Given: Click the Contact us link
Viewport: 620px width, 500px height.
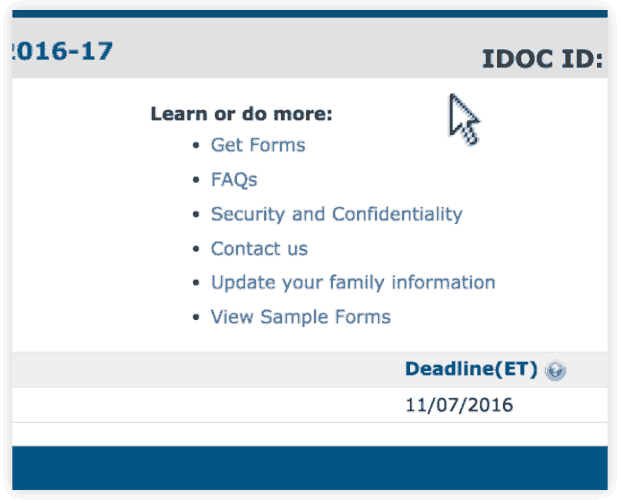Looking at the screenshot, I should tap(259, 249).
